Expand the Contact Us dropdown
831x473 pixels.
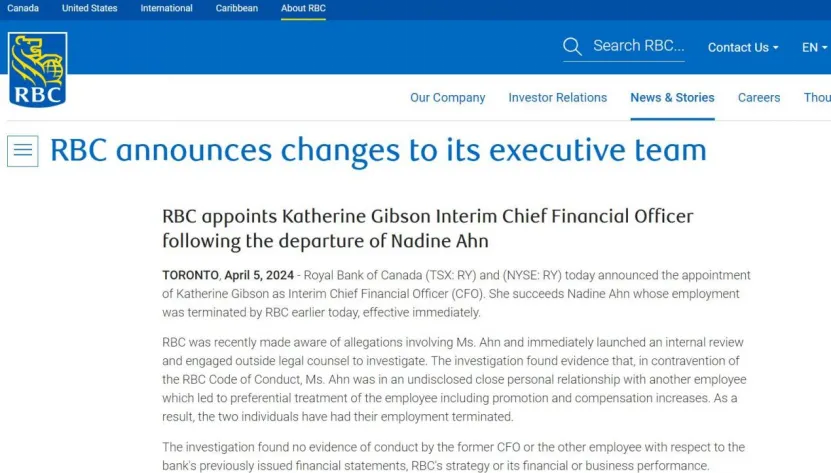tap(743, 47)
